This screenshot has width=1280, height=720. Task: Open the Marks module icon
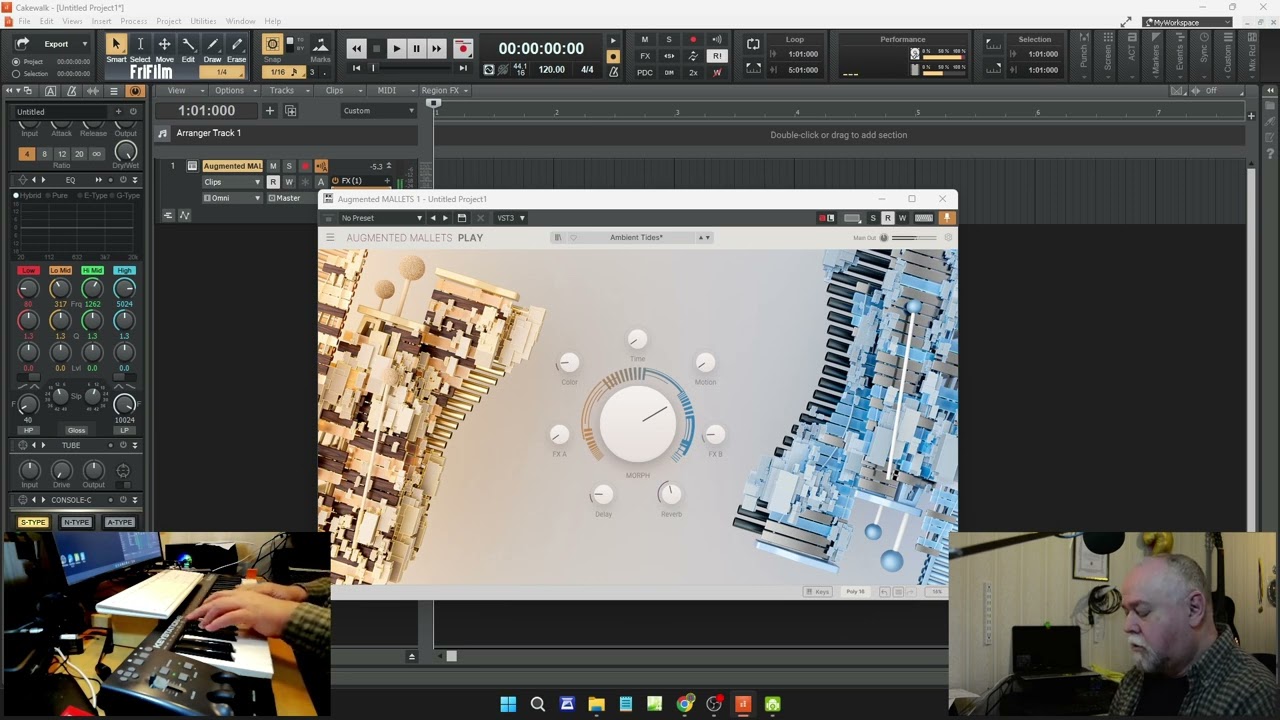tap(320, 45)
